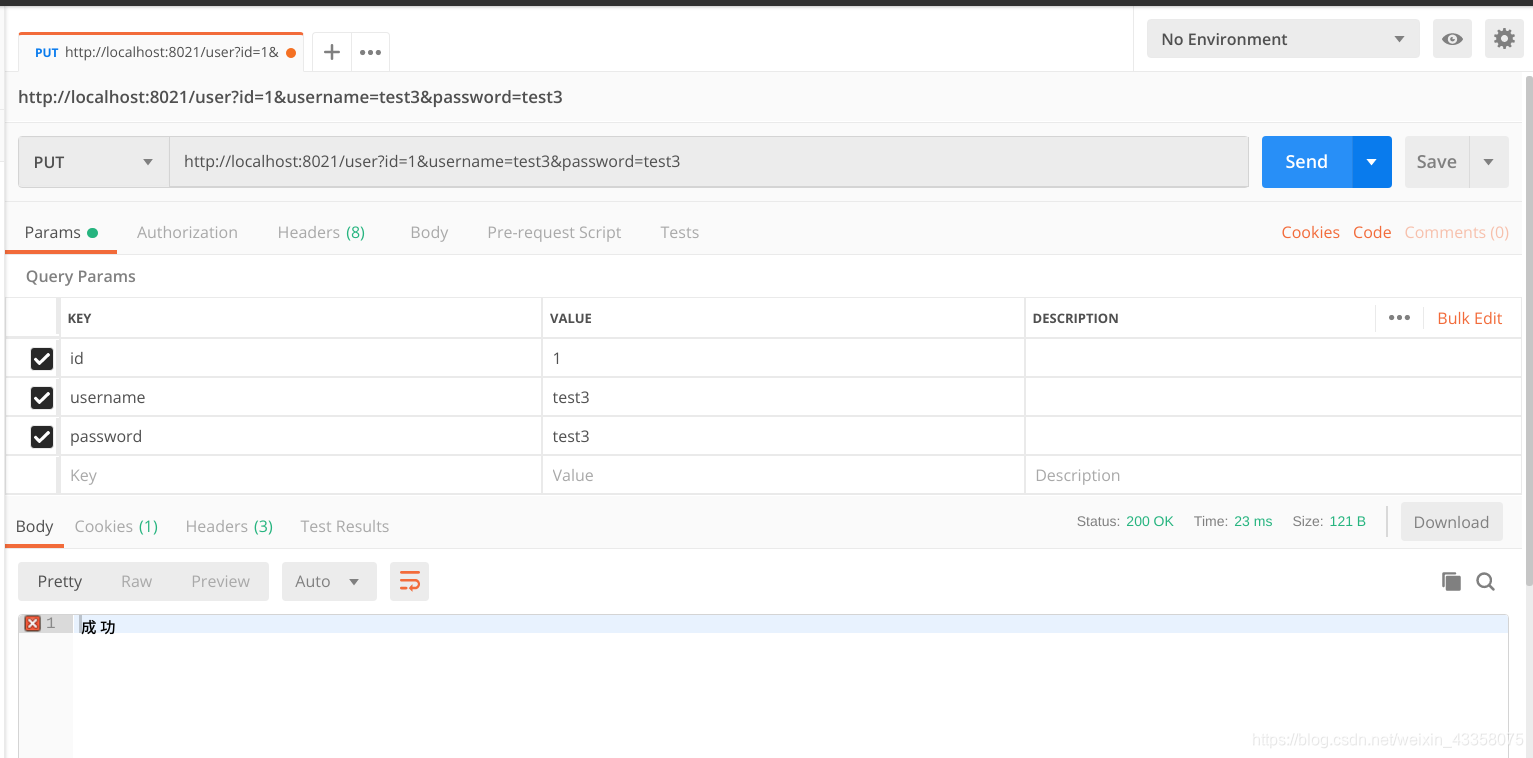Screen dimensions: 1533x758
Task: Open the request Body tab
Action: click(429, 232)
